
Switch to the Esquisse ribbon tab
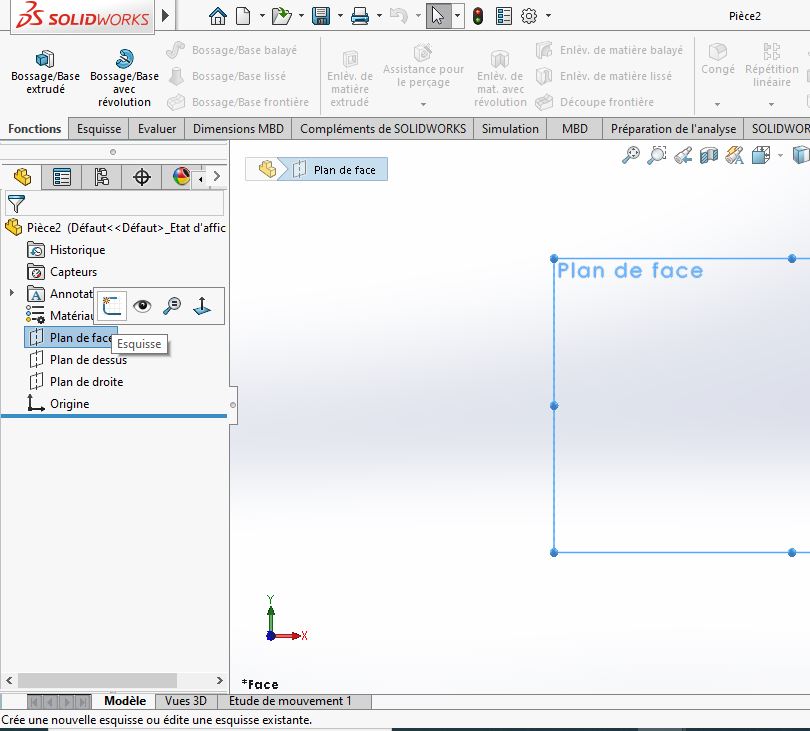pos(99,129)
